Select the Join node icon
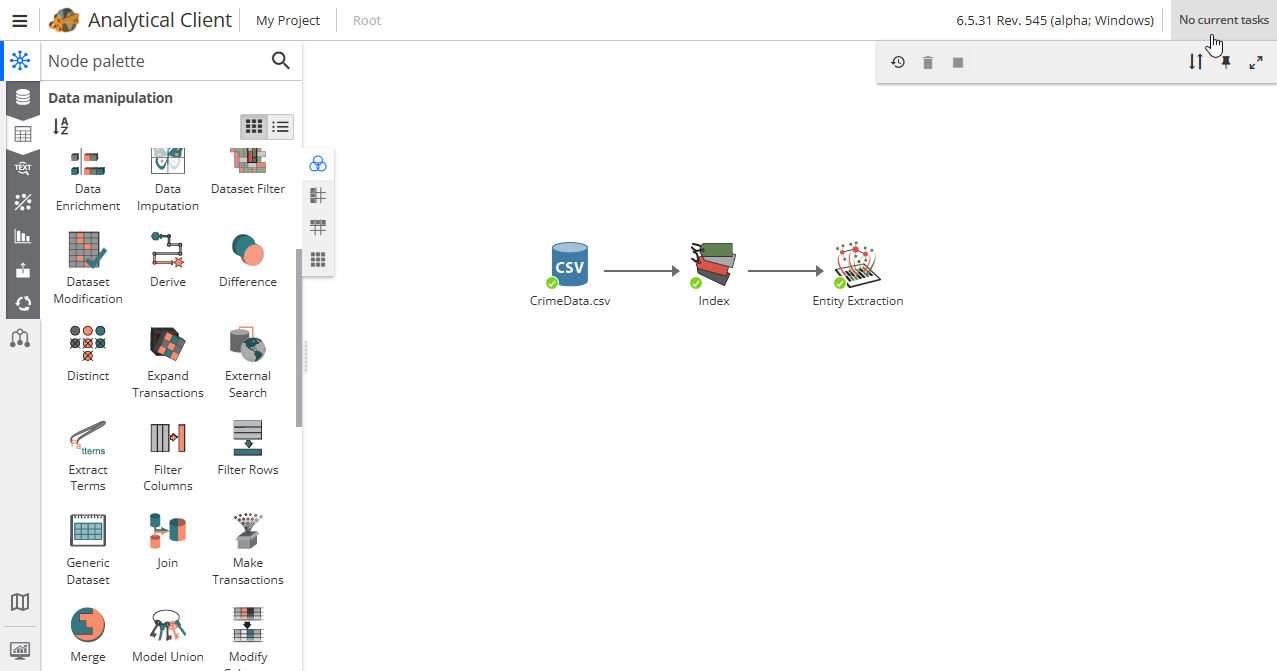Image resolution: width=1277 pixels, height=671 pixels. pyautogui.click(x=167, y=531)
